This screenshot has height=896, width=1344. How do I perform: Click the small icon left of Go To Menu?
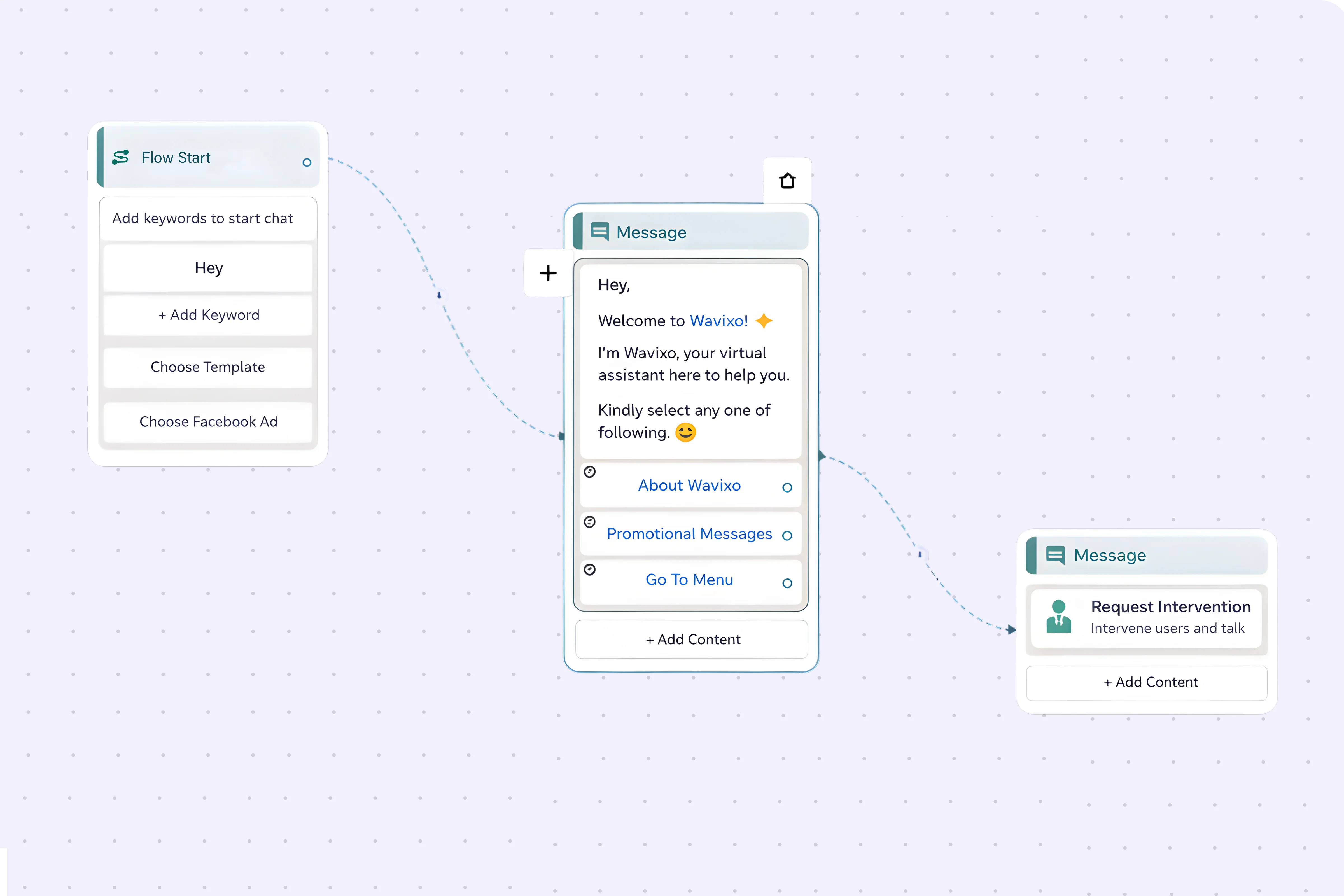pos(590,570)
